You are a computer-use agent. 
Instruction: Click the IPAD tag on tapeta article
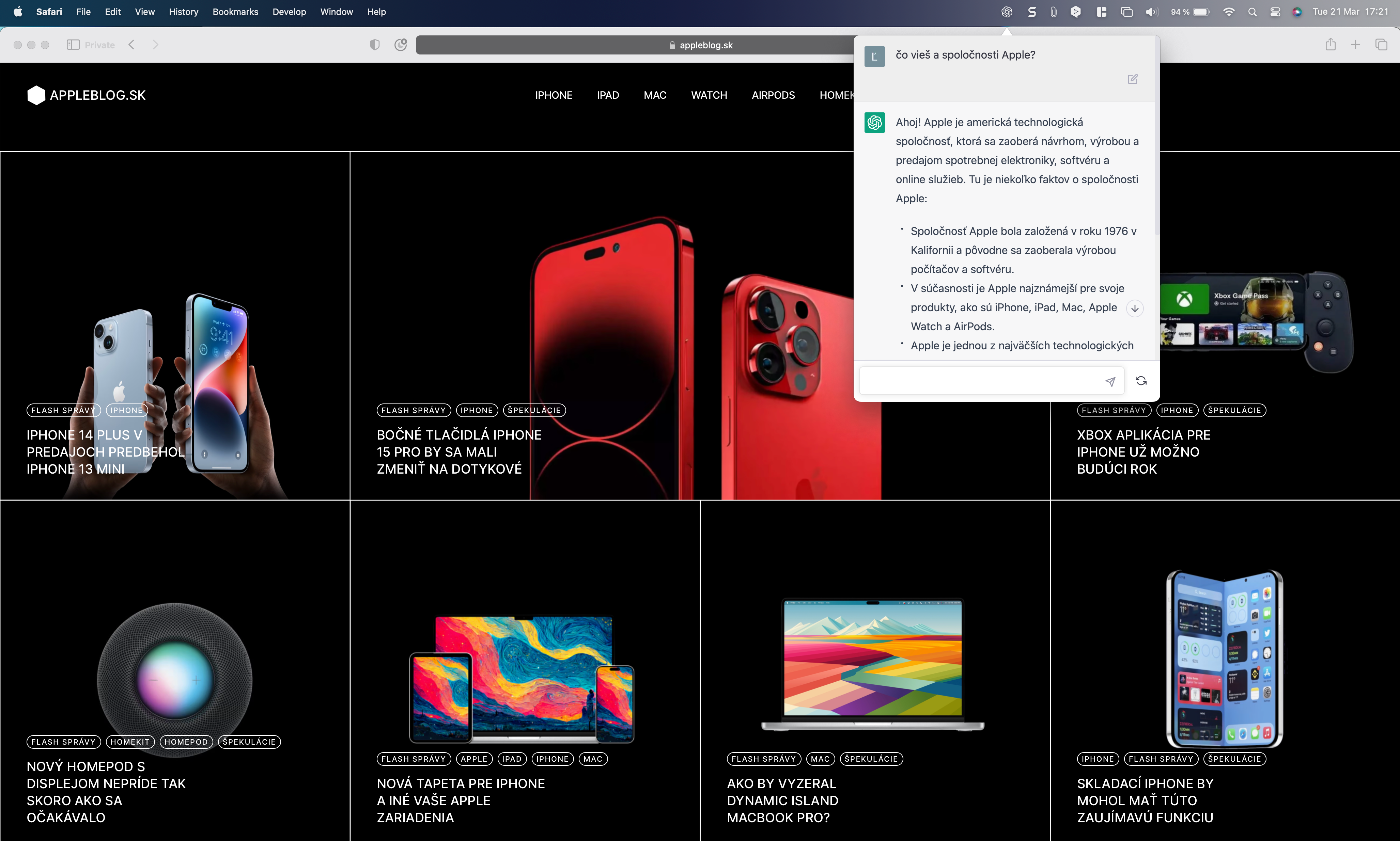pyautogui.click(x=512, y=759)
